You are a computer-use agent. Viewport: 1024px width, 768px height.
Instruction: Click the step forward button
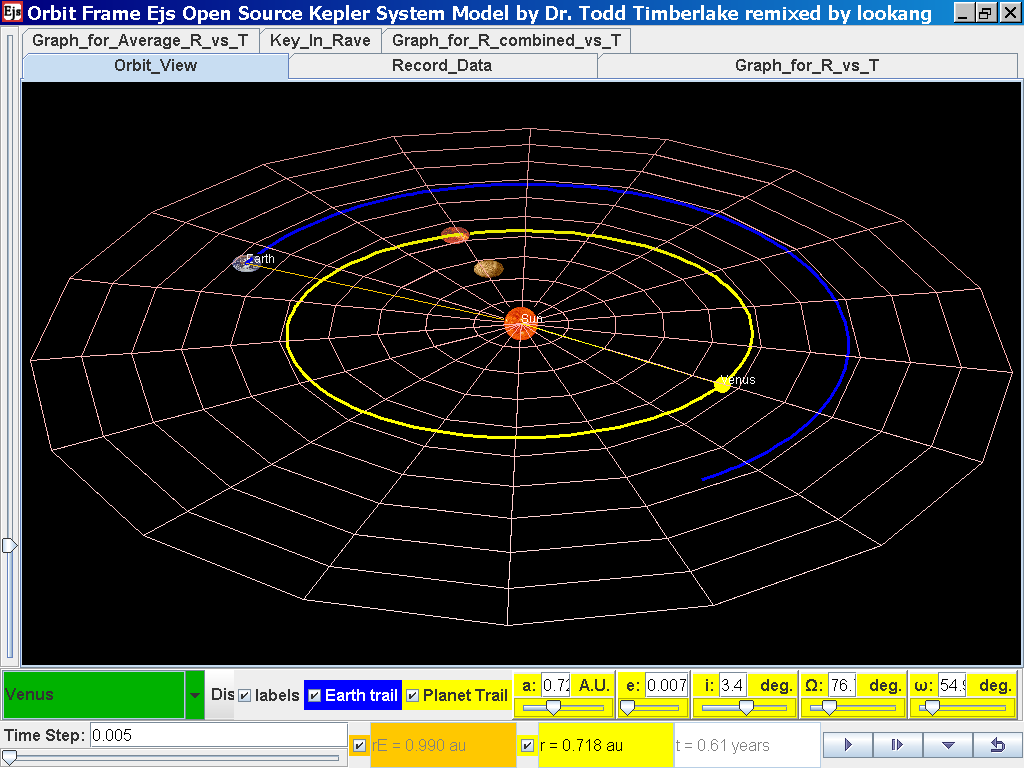897,745
